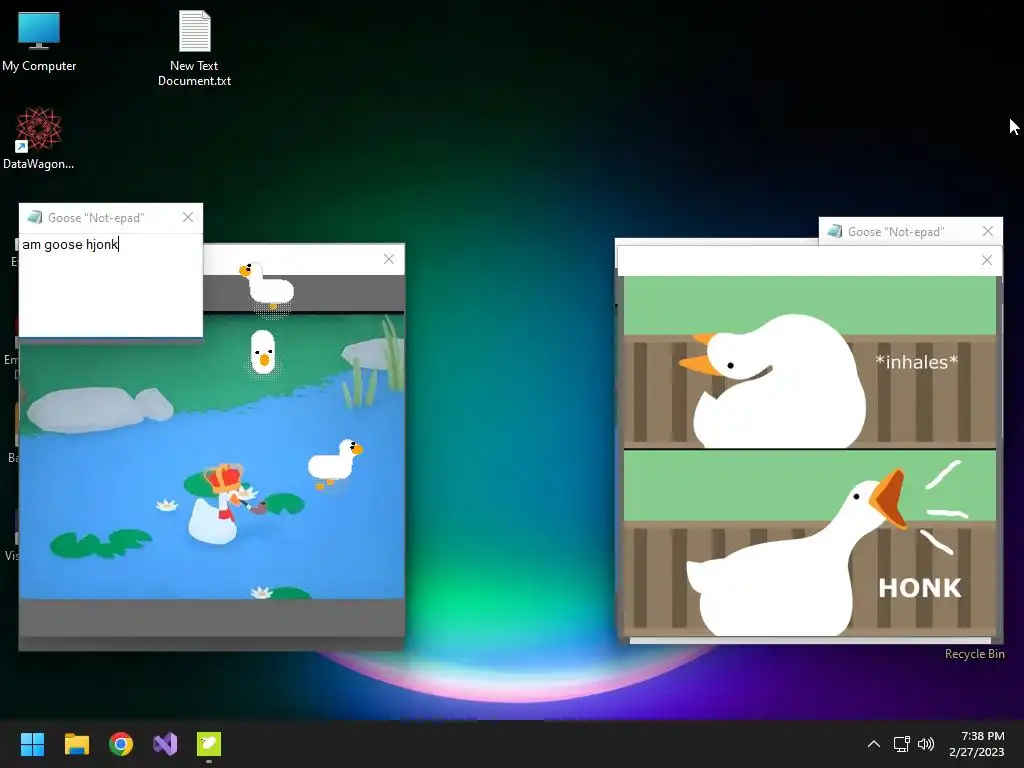Viewport: 1024px width, 768px height.
Task: Select the New Text Document.txt file icon
Action: (194, 48)
